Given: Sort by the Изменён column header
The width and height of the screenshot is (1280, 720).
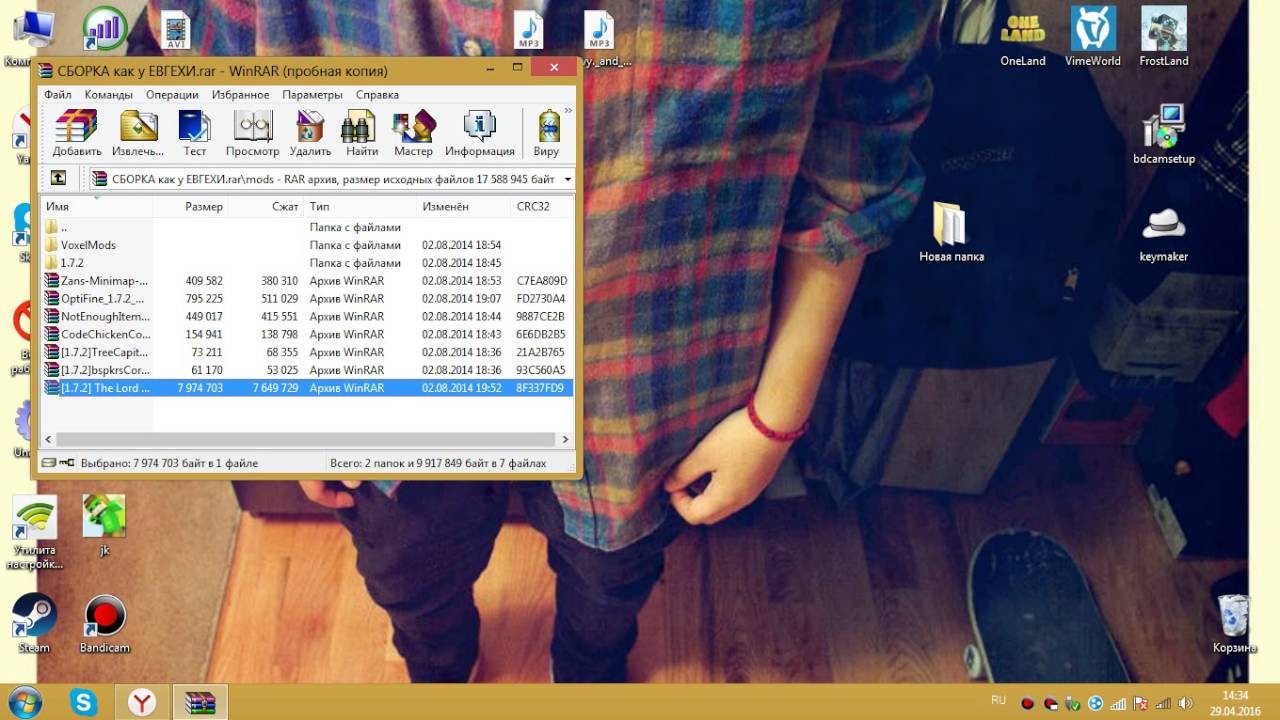Looking at the screenshot, I should 463,206.
